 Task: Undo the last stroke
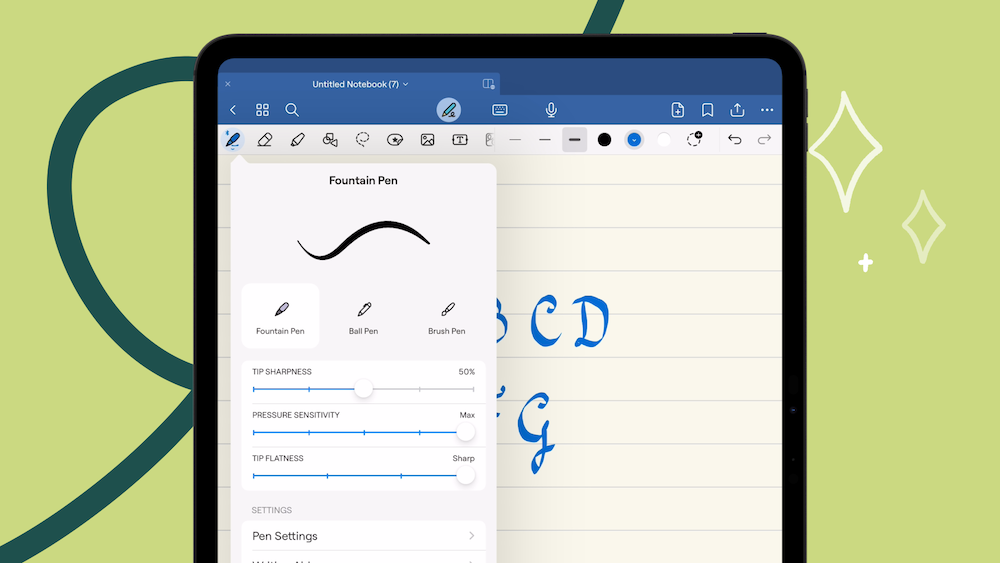pyautogui.click(x=735, y=140)
